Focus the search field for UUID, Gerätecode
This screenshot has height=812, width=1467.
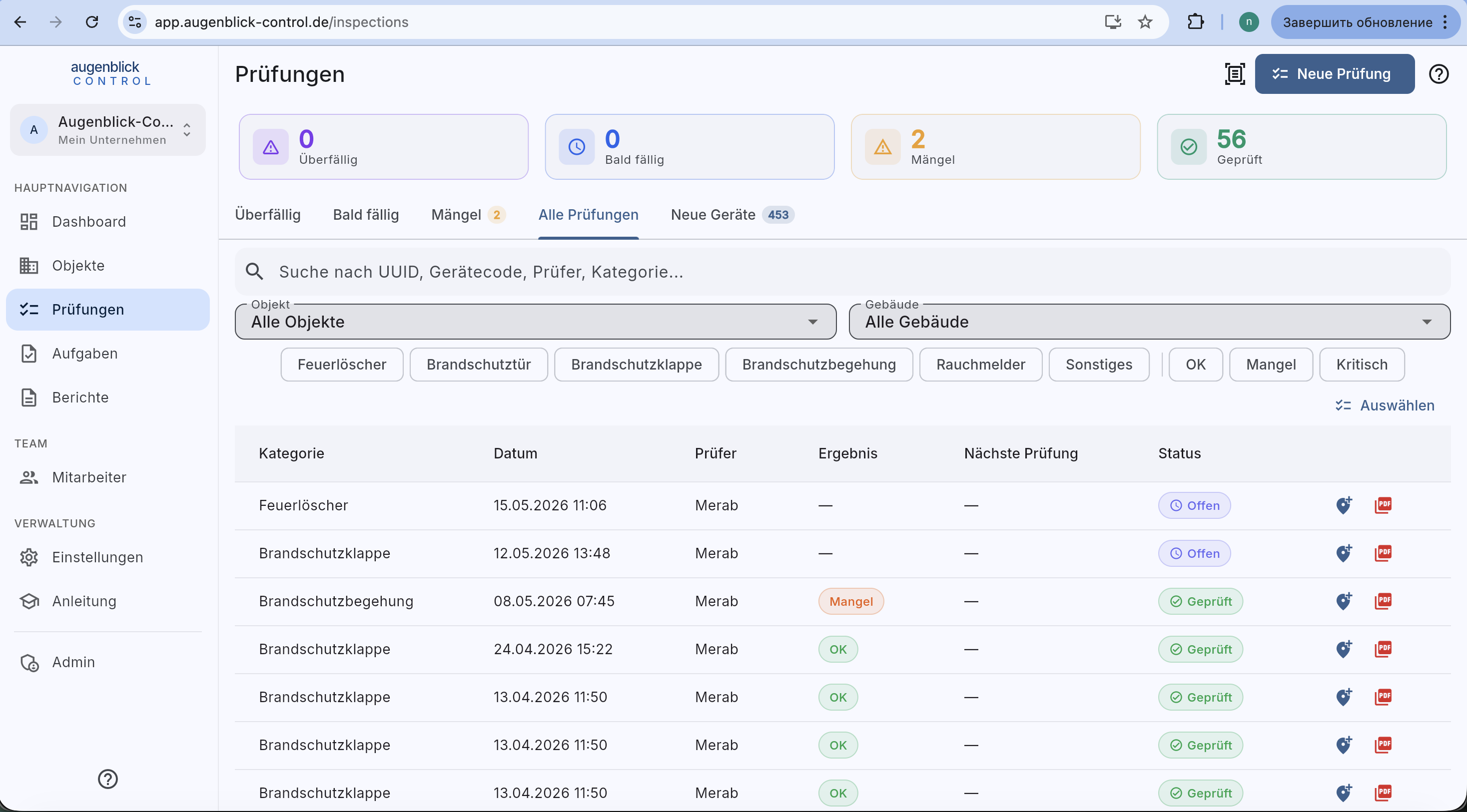[x=842, y=272]
